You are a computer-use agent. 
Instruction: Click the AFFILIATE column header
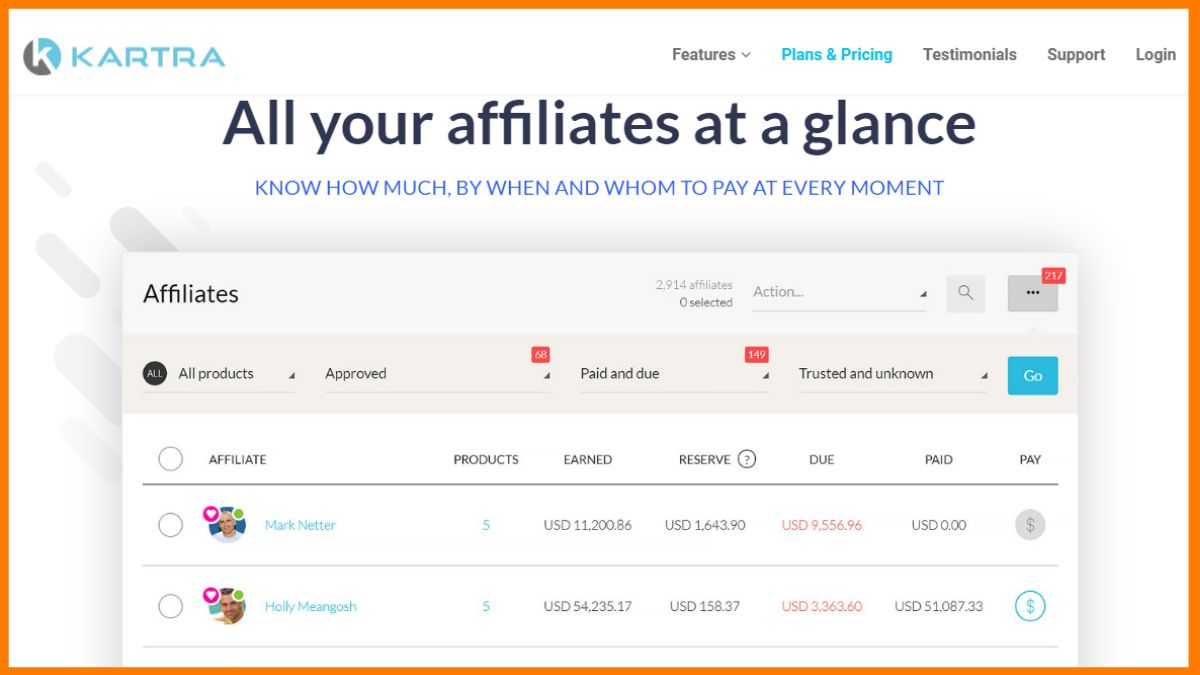coord(238,460)
